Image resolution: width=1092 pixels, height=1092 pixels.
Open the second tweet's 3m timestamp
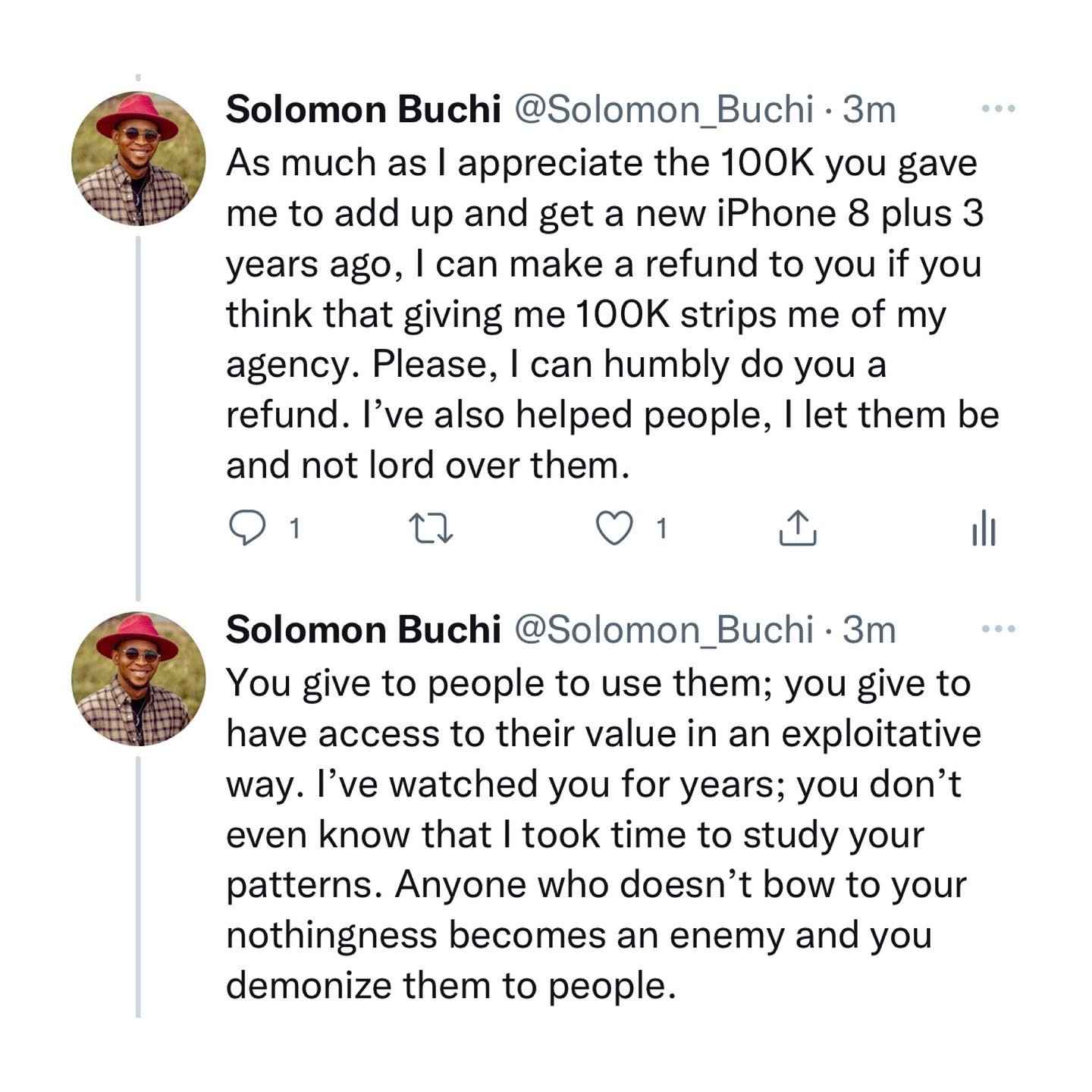[x=870, y=630]
